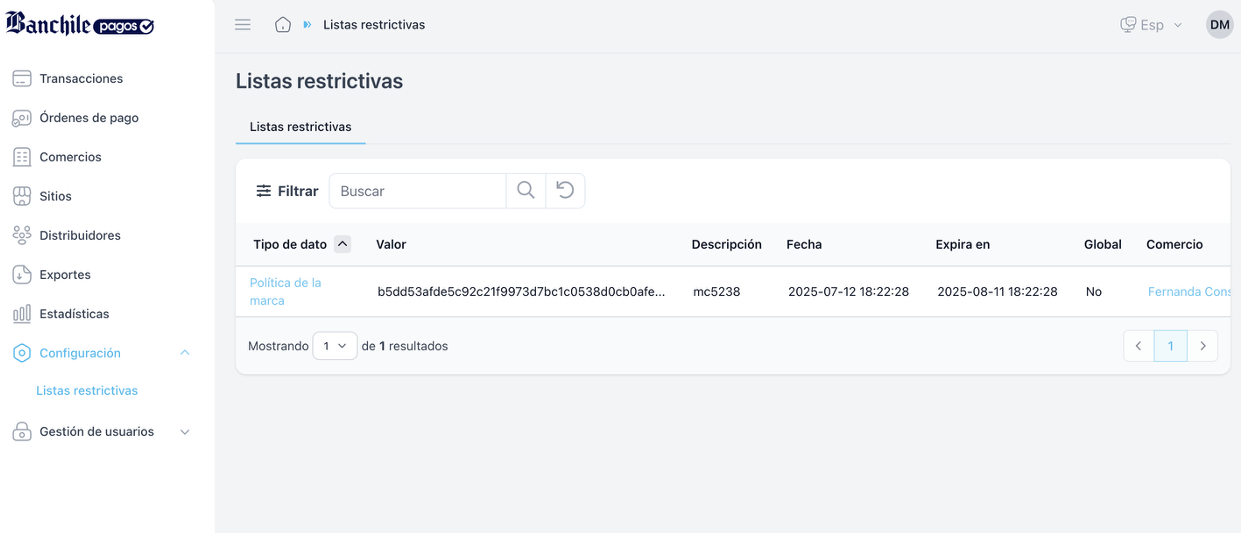This screenshot has width=1242, height=534.
Task: Click the b5dd53afde5c hash value cell
Action: pyautogui.click(x=521, y=292)
